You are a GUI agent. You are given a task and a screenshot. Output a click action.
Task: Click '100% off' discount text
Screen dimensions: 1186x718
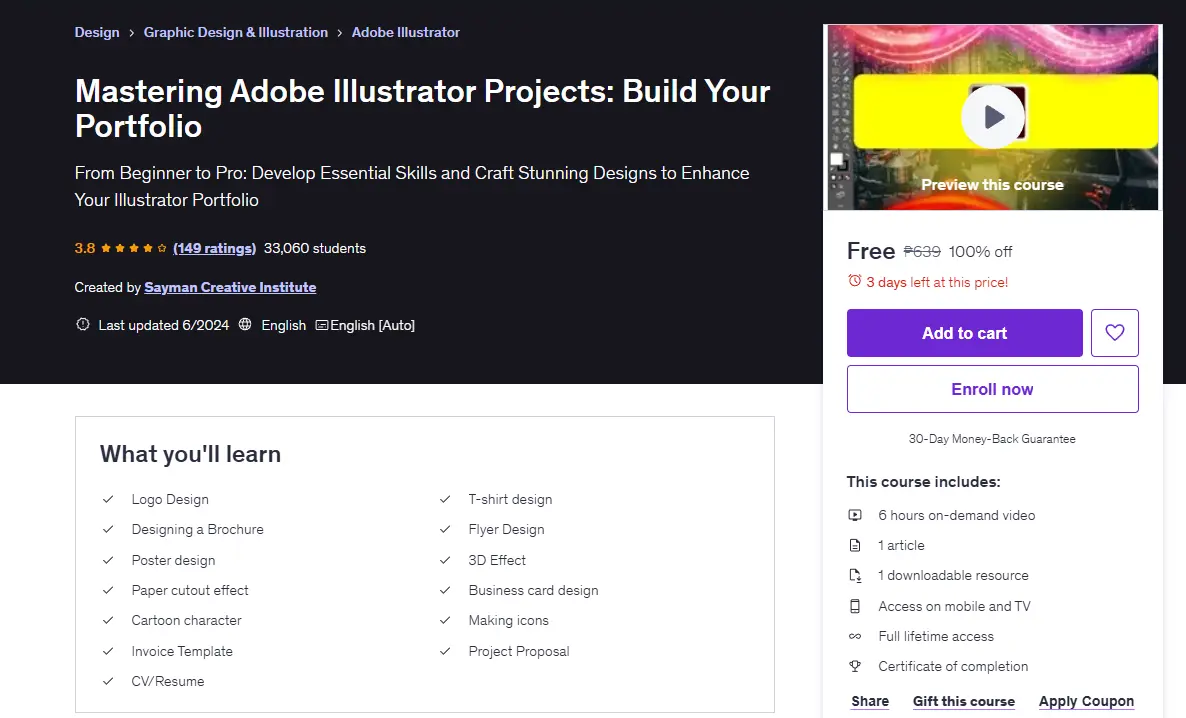pos(980,251)
